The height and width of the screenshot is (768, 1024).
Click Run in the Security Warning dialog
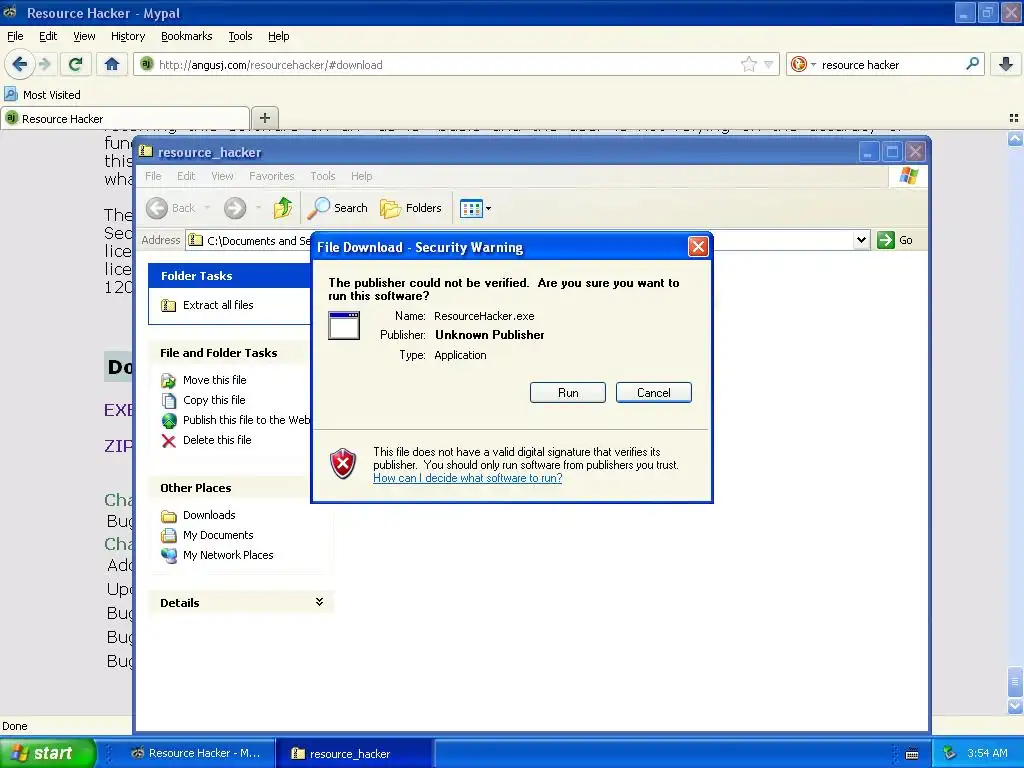pos(568,392)
